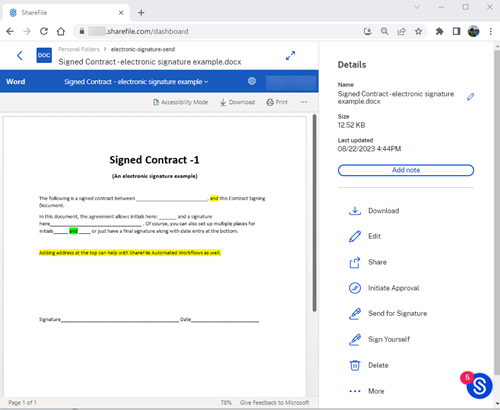
Task: Click the 78% zoom level in status bar
Action: tap(226, 403)
